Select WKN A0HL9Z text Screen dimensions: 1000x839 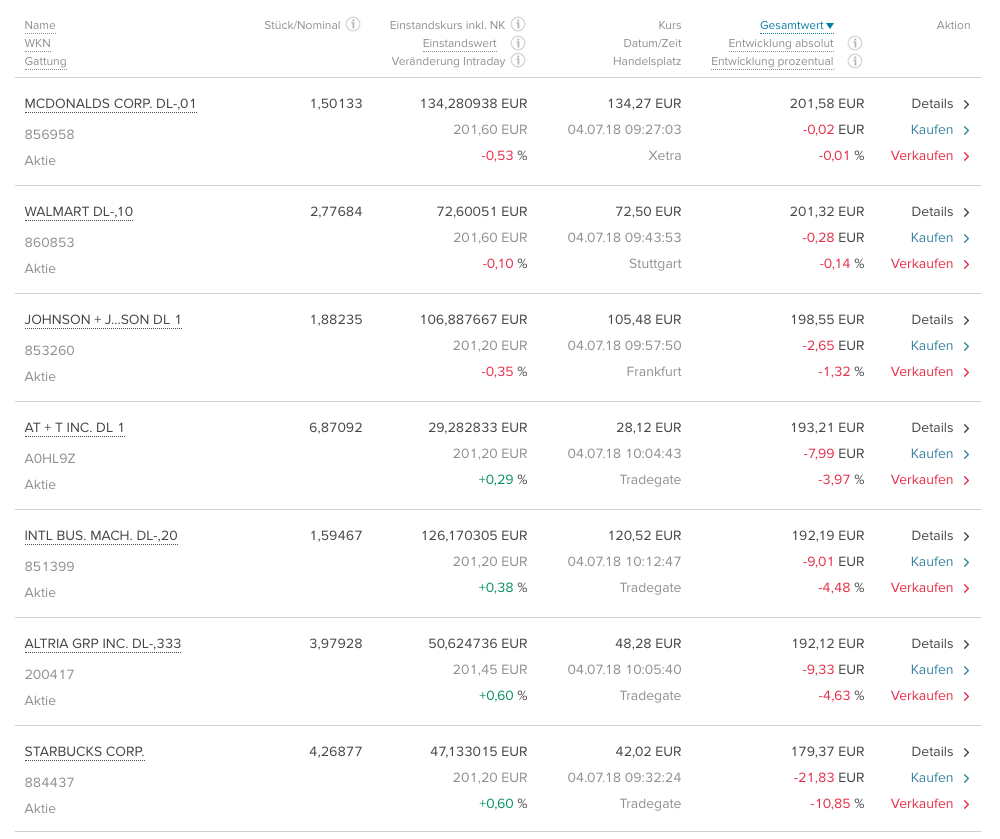point(50,458)
